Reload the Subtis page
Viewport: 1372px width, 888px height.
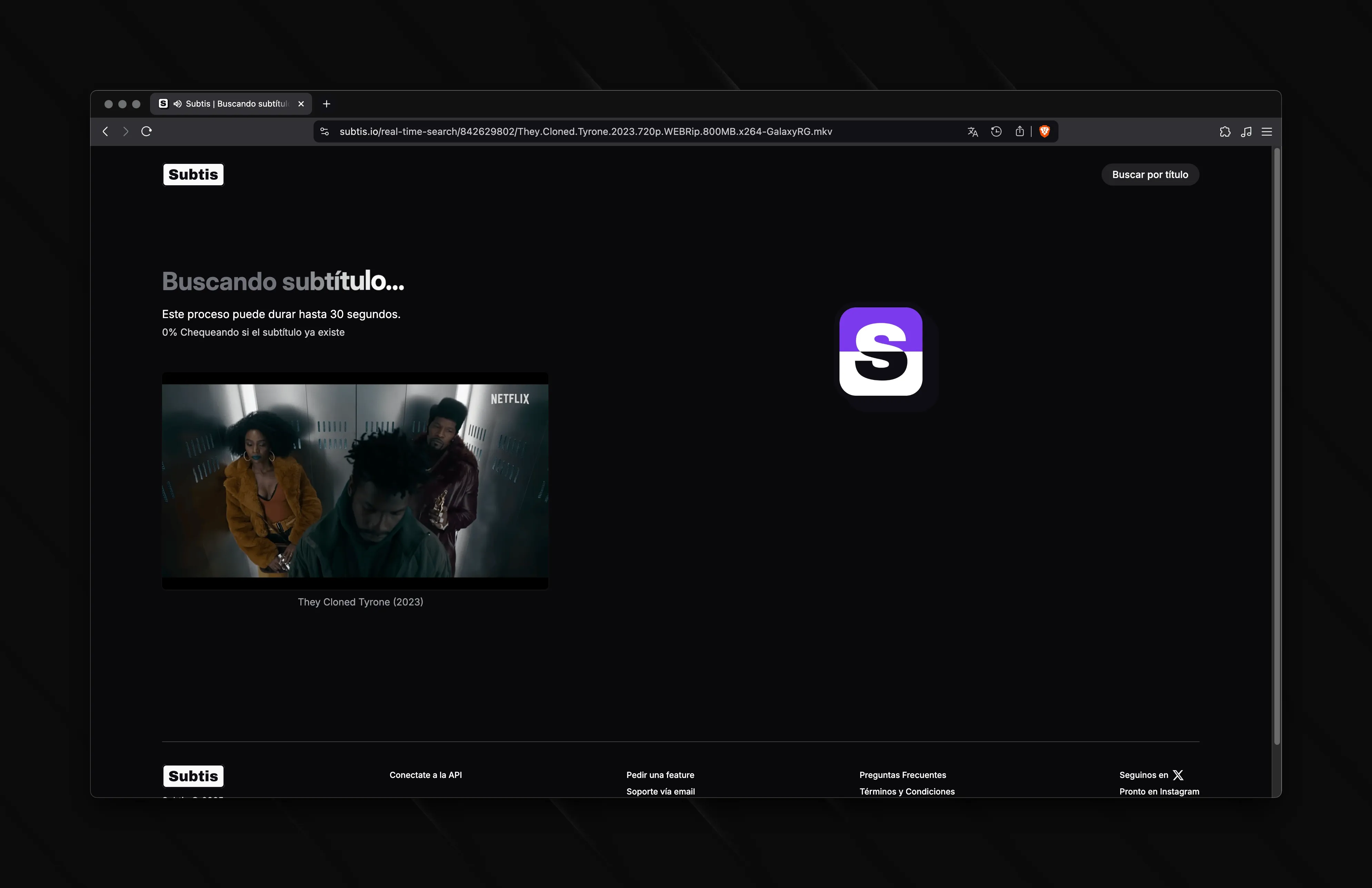[147, 131]
